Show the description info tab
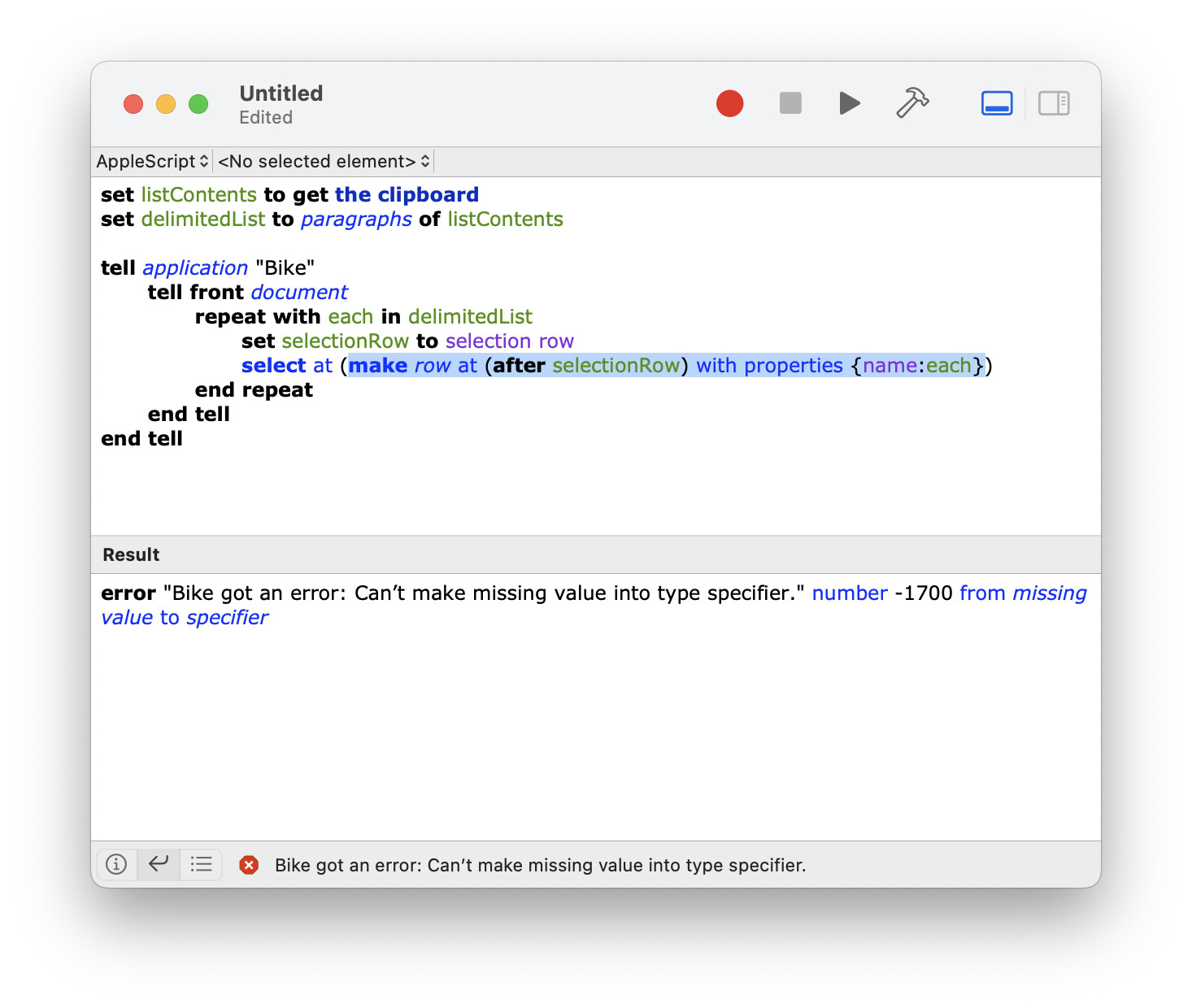This screenshot has width=1192, height=1008. [x=116, y=864]
